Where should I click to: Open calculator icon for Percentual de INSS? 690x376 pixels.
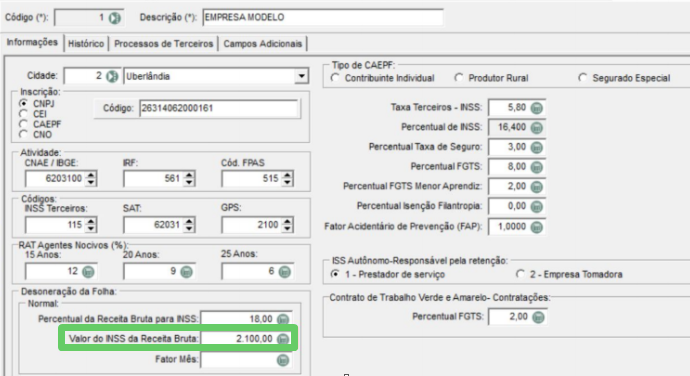pyautogui.click(x=536, y=128)
